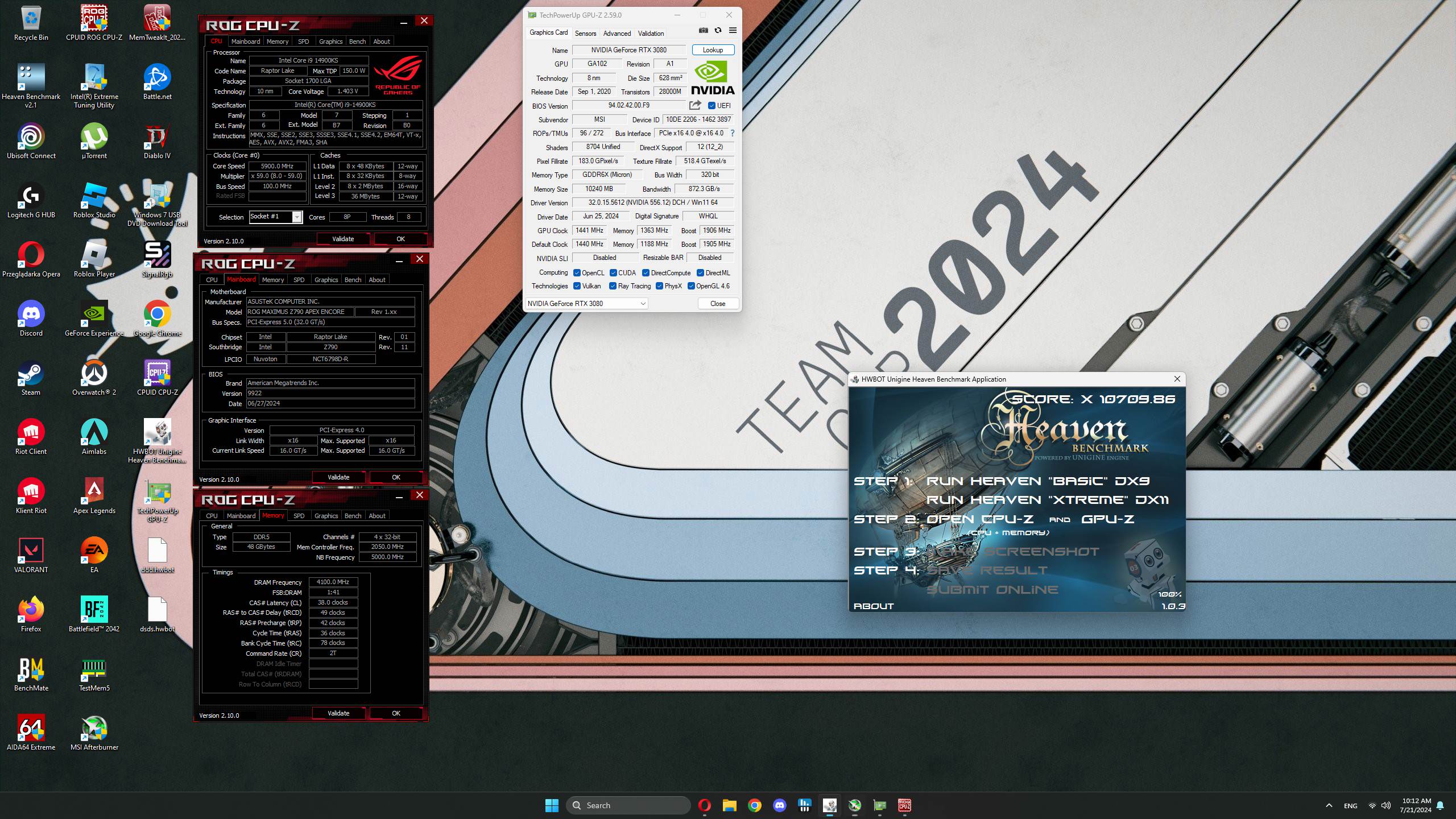Toggle DirectML checkbox in GPU-Z
The width and height of the screenshot is (1456, 819).
[x=701, y=273]
